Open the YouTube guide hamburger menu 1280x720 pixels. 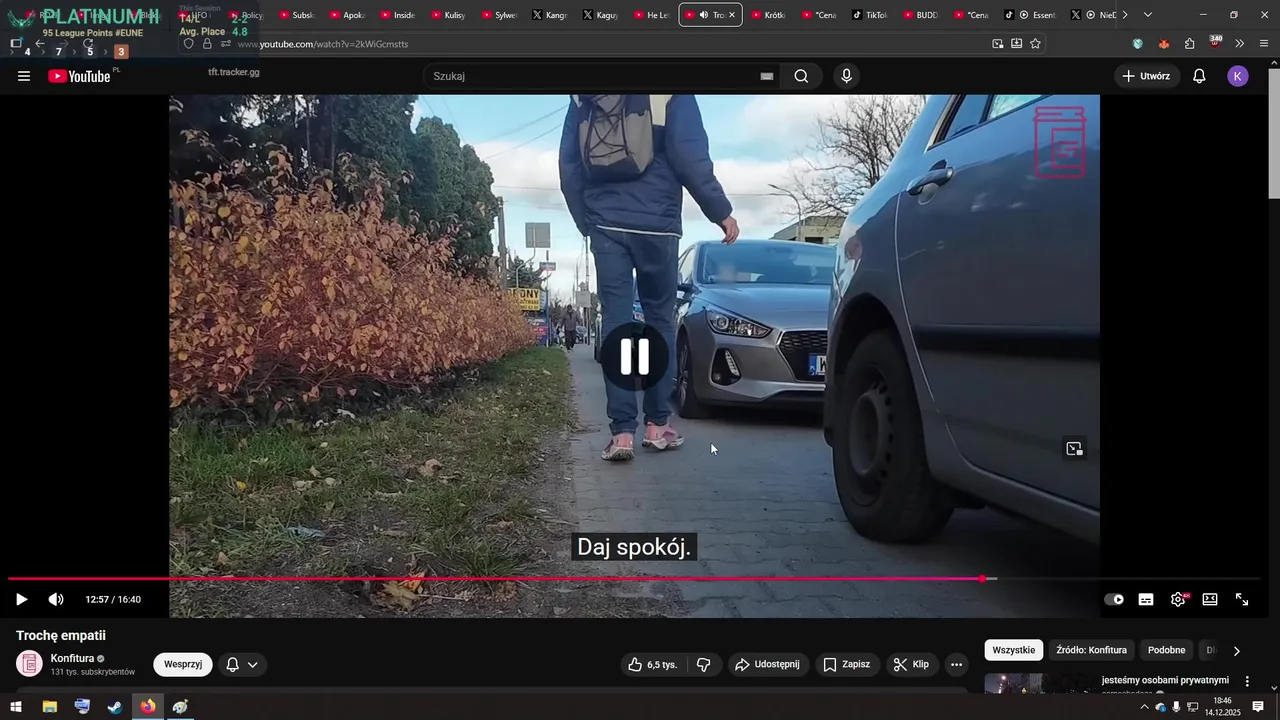click(x=24, y=76)
